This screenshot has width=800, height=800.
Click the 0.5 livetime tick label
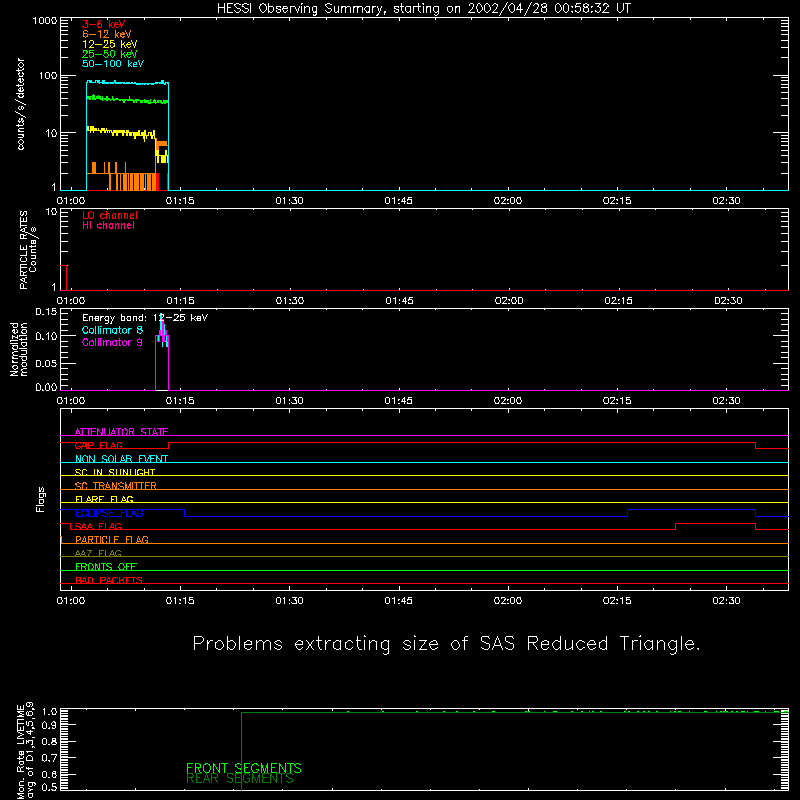point(49,787)
